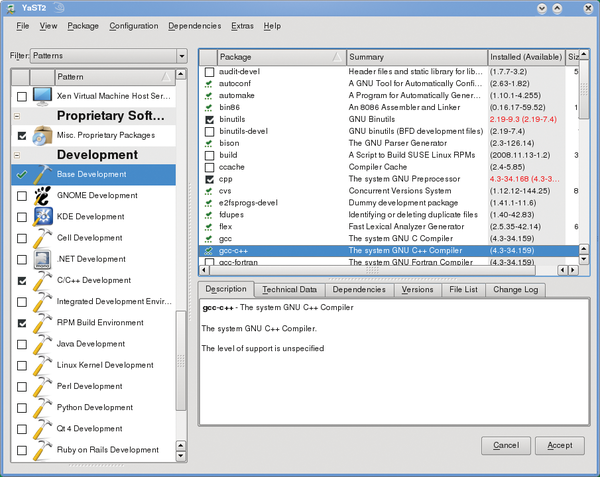This screenshot has width=600, height=477.
Task: Click the Python Development hammer icon
Action: click(43, 407)
